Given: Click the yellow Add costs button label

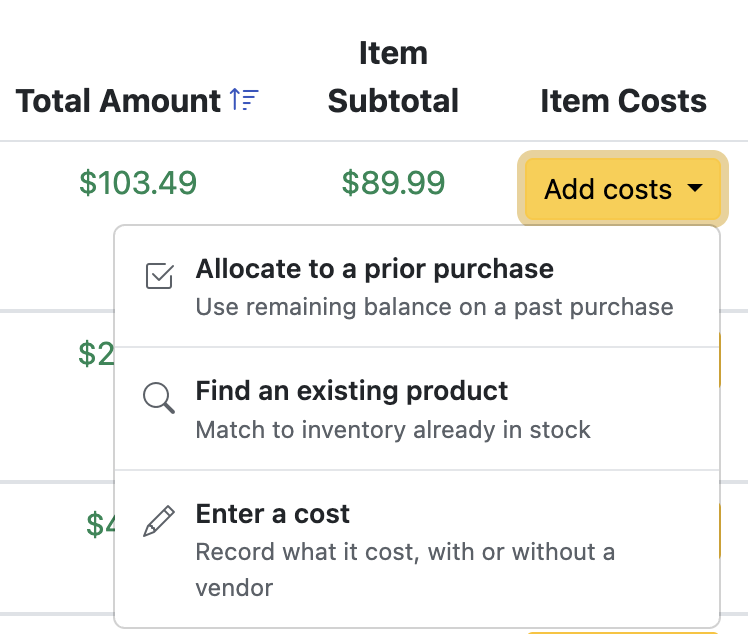Looking at the screenshot, I should click(608, 189).
